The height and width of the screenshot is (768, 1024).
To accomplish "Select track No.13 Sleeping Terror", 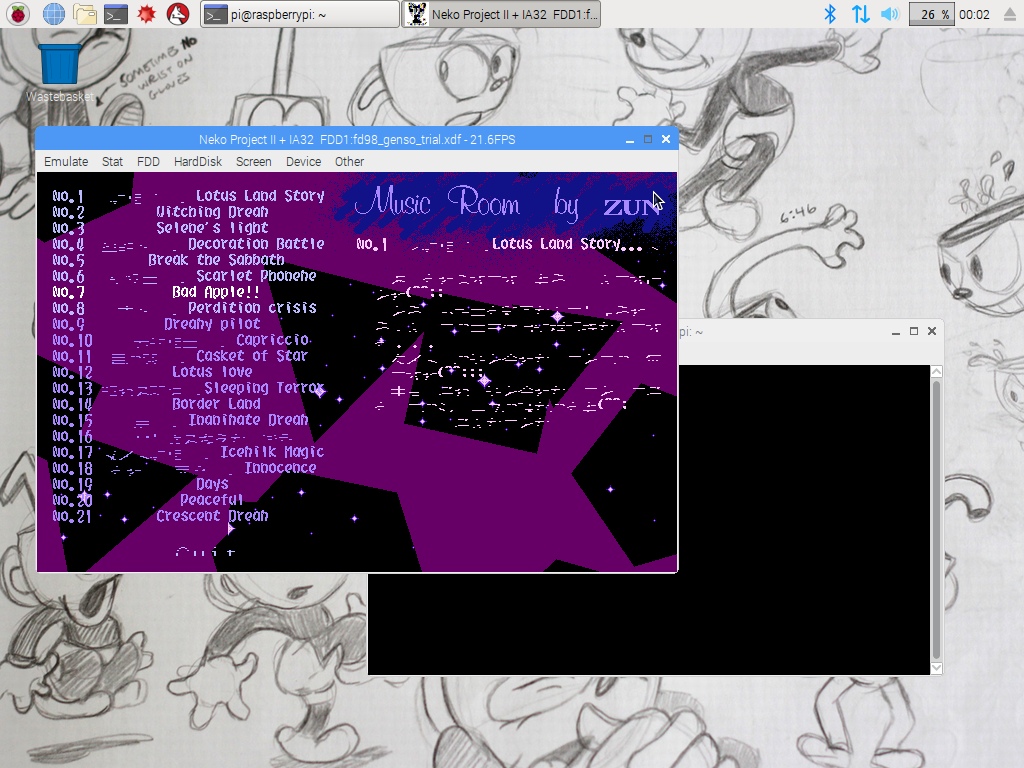I will point(189,388).
